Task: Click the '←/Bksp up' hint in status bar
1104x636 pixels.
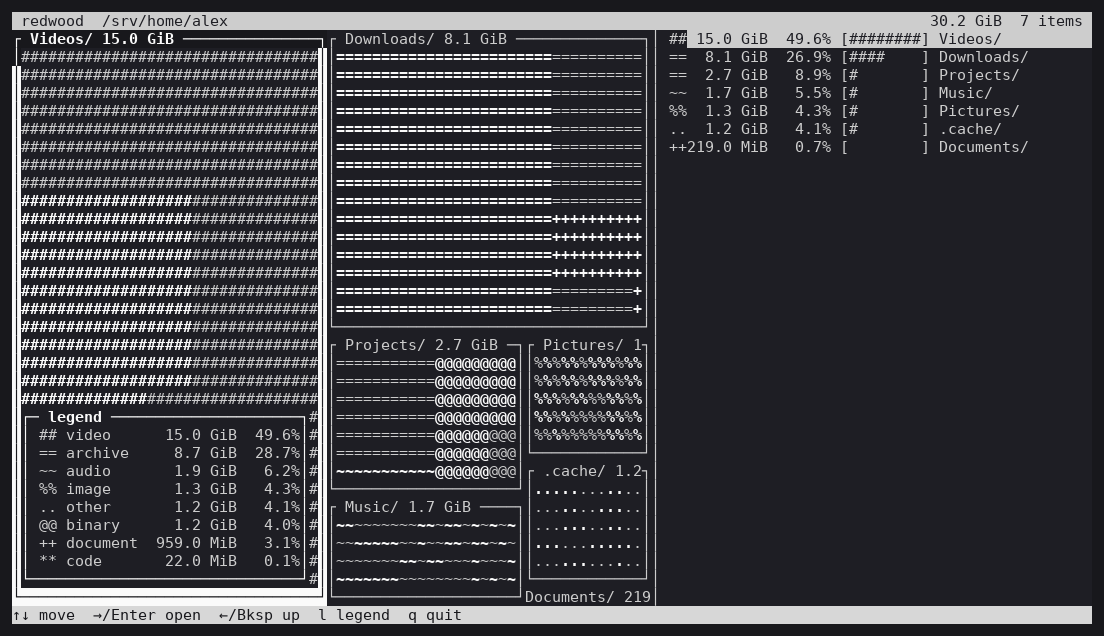Action: pos(259,616)
